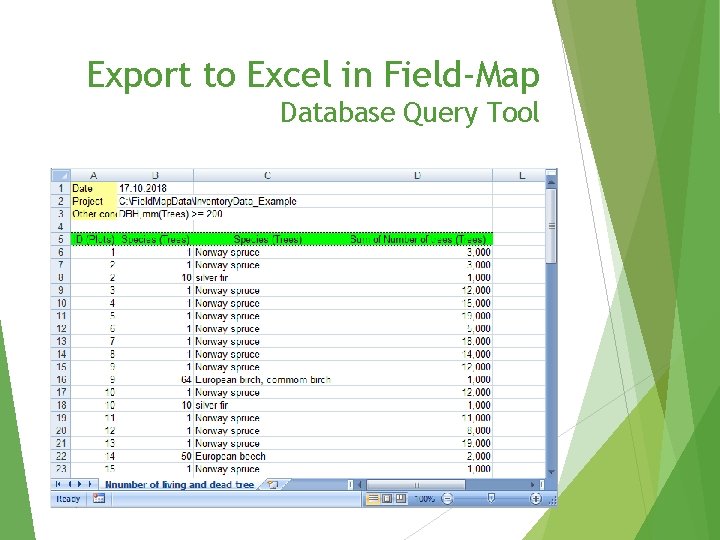Select the 'ID (Plots)' header cell

tap(94, 239)
